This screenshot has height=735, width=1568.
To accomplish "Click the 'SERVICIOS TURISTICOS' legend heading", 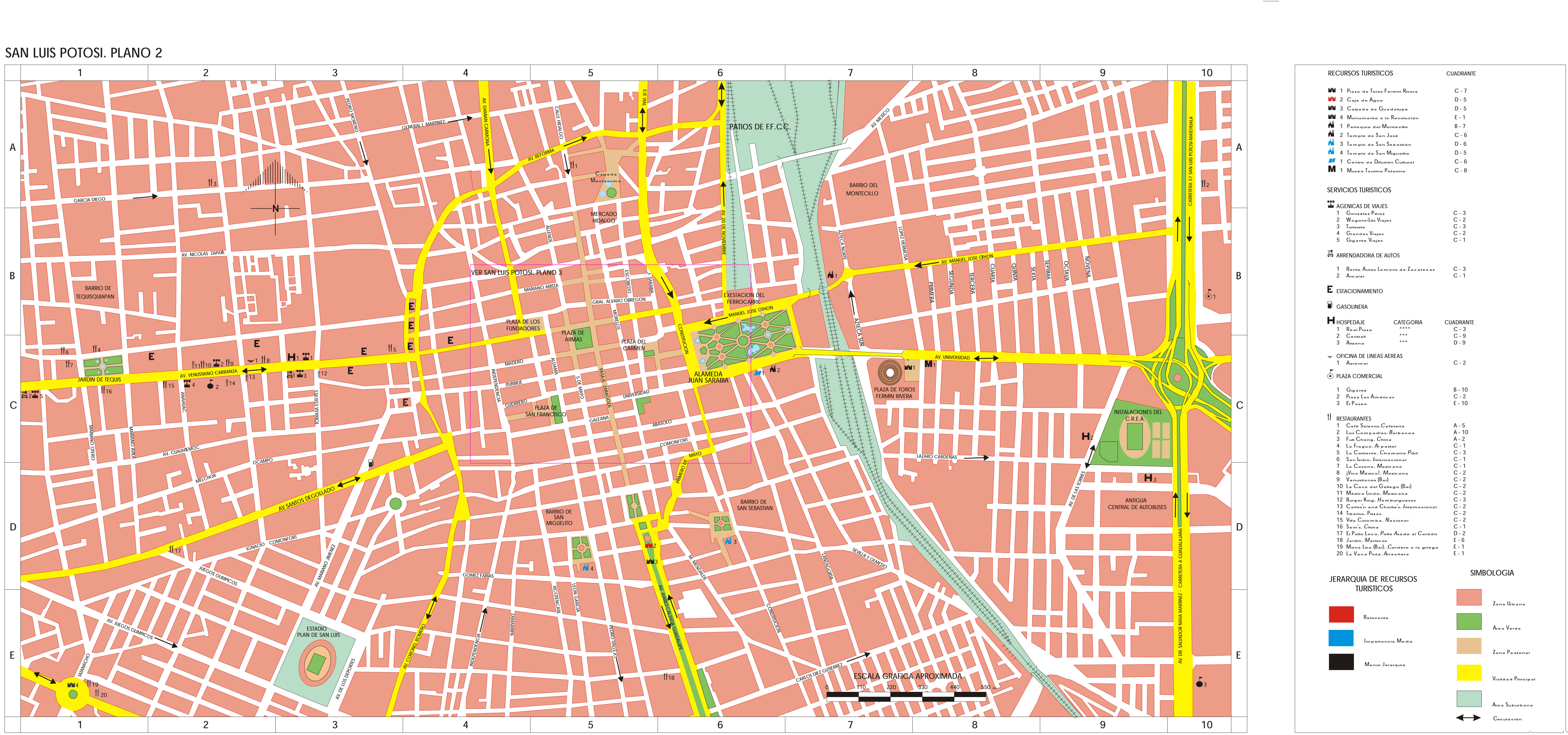I will 1359,190.
